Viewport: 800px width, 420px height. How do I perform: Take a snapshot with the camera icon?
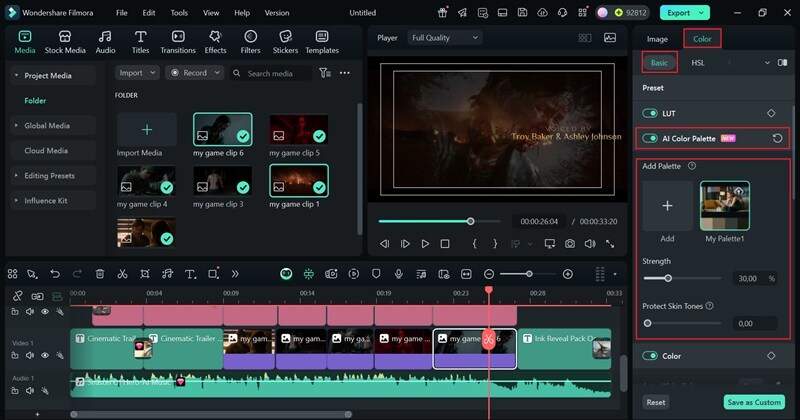570,244
